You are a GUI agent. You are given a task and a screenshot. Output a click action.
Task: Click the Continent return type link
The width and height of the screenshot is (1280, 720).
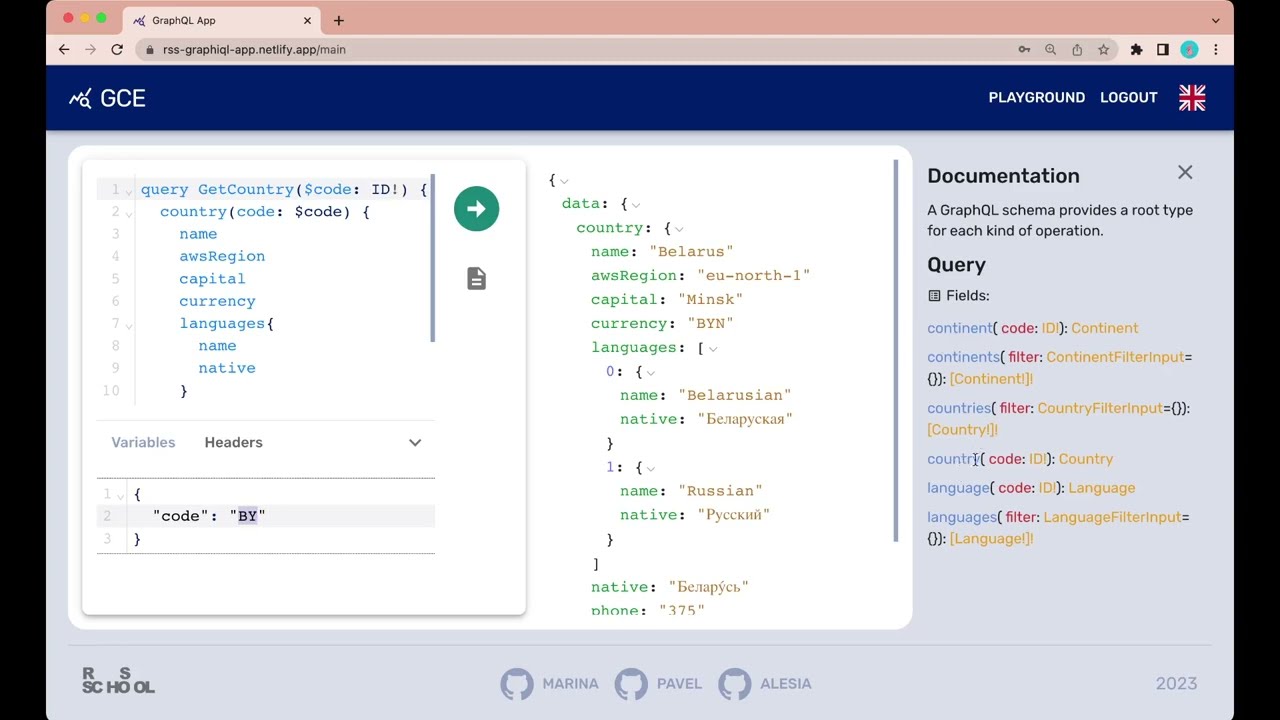click(1104, 328)
